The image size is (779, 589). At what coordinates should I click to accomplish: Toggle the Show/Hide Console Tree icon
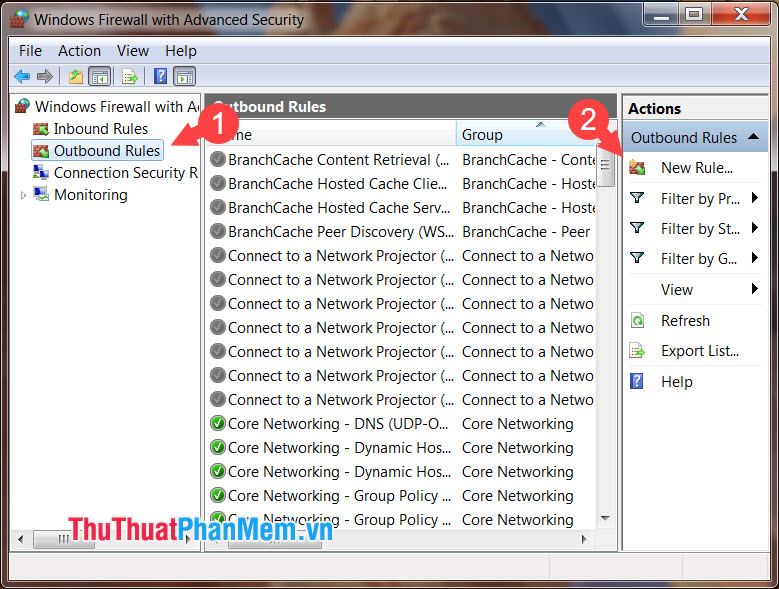99,76
